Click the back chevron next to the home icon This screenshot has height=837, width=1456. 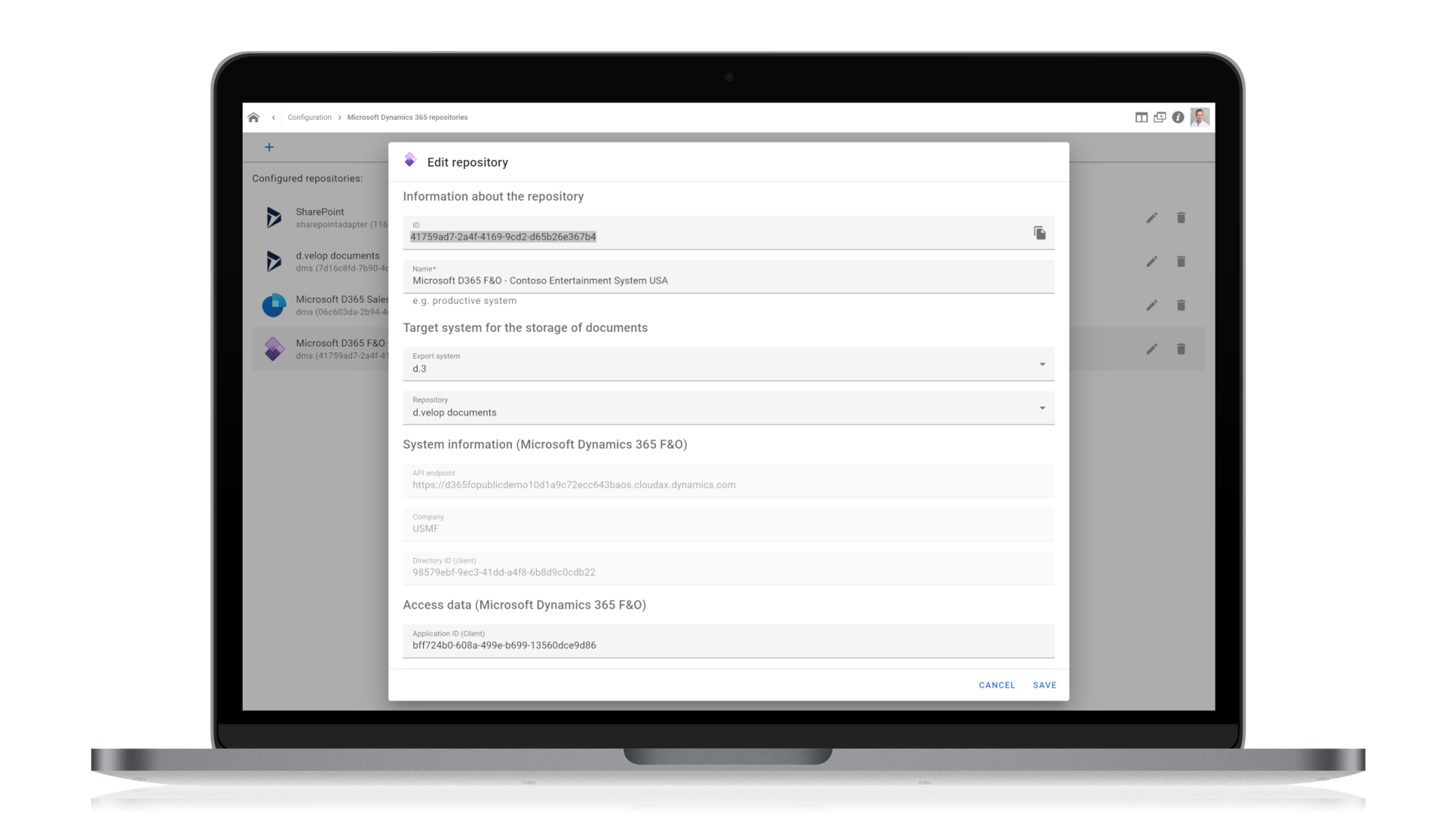click(x=273, y=117)
